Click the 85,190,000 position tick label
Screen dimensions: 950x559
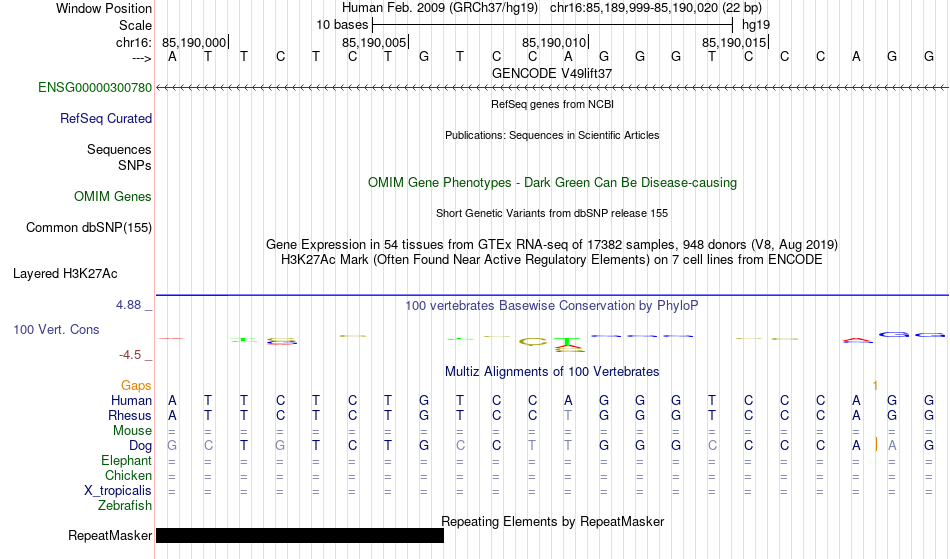tap(194, 42)
